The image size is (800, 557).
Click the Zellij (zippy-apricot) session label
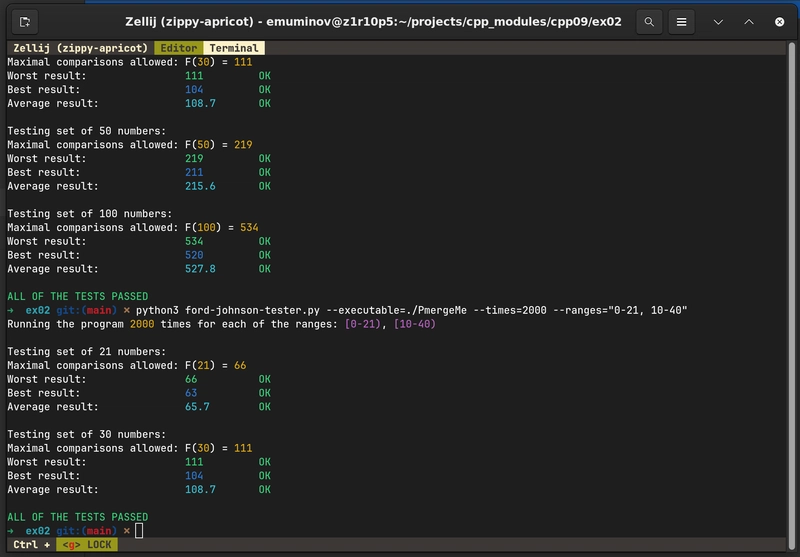pos(80,48)
